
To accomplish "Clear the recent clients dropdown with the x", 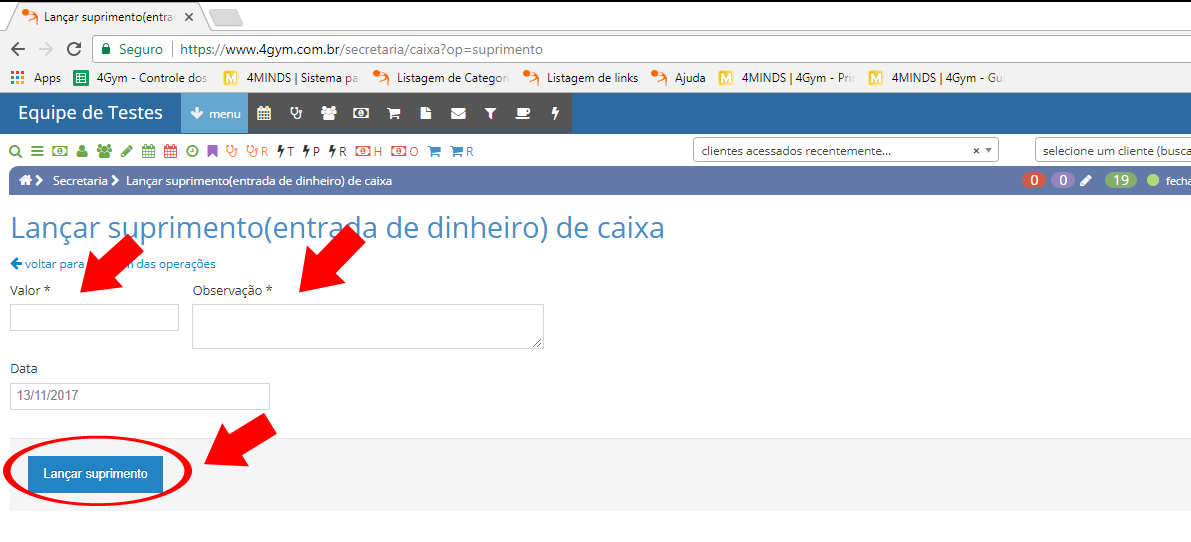I will click(x=976, y=151).
